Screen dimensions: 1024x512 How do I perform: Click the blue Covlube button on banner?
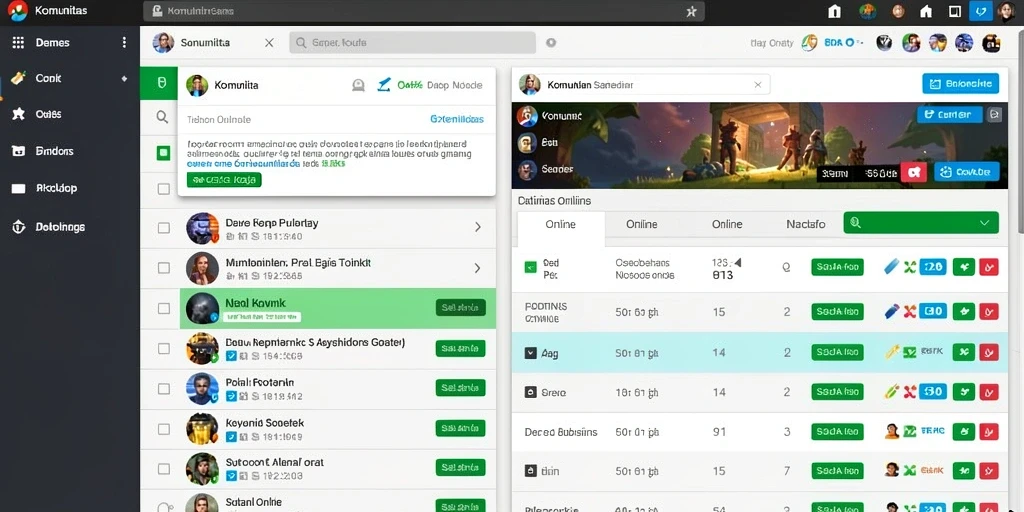[x=967, y=172]
